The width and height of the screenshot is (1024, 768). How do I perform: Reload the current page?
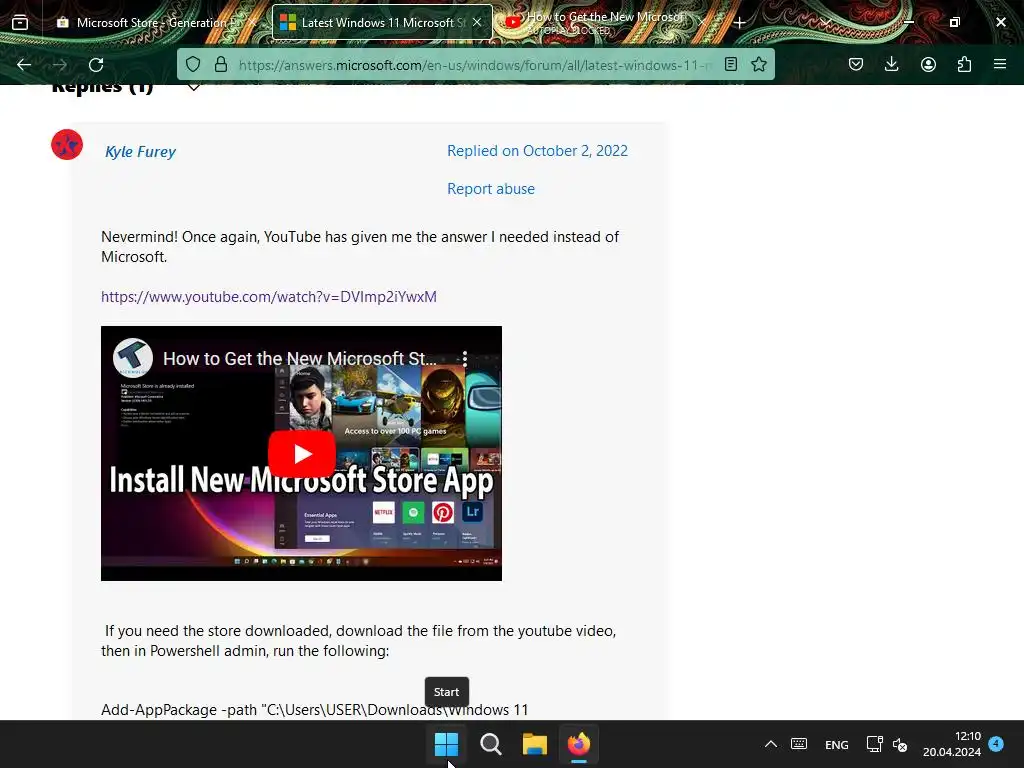point(96,65)
